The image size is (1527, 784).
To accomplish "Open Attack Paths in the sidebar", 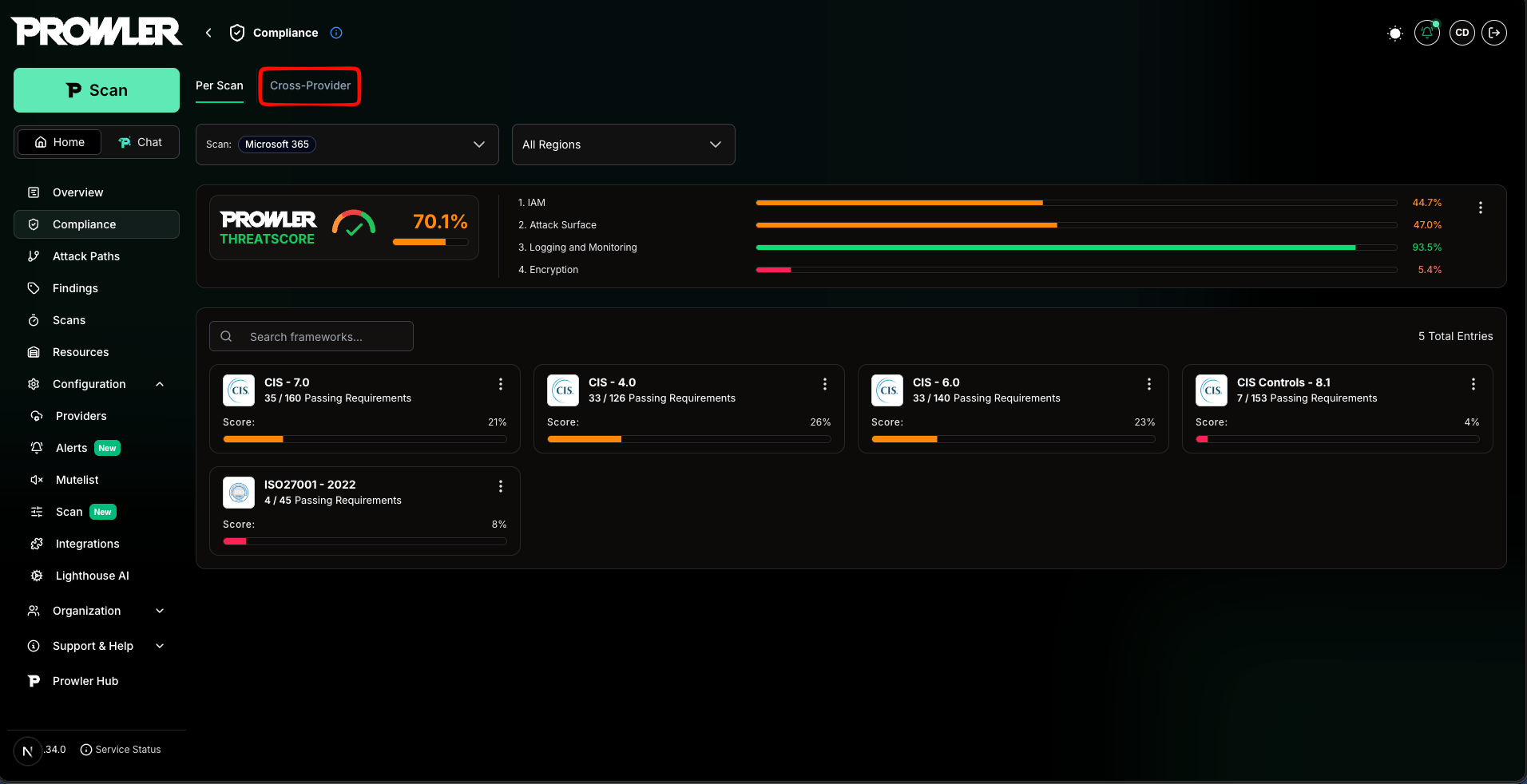I will pos(97,256).
